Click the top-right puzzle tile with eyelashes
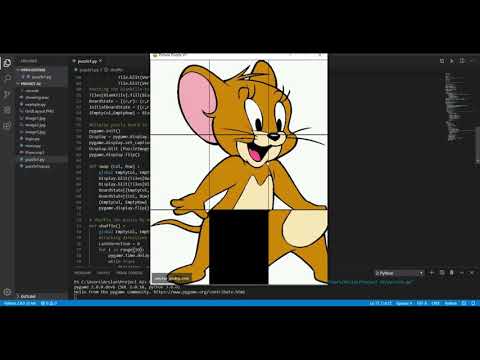 tap(298, 97)
